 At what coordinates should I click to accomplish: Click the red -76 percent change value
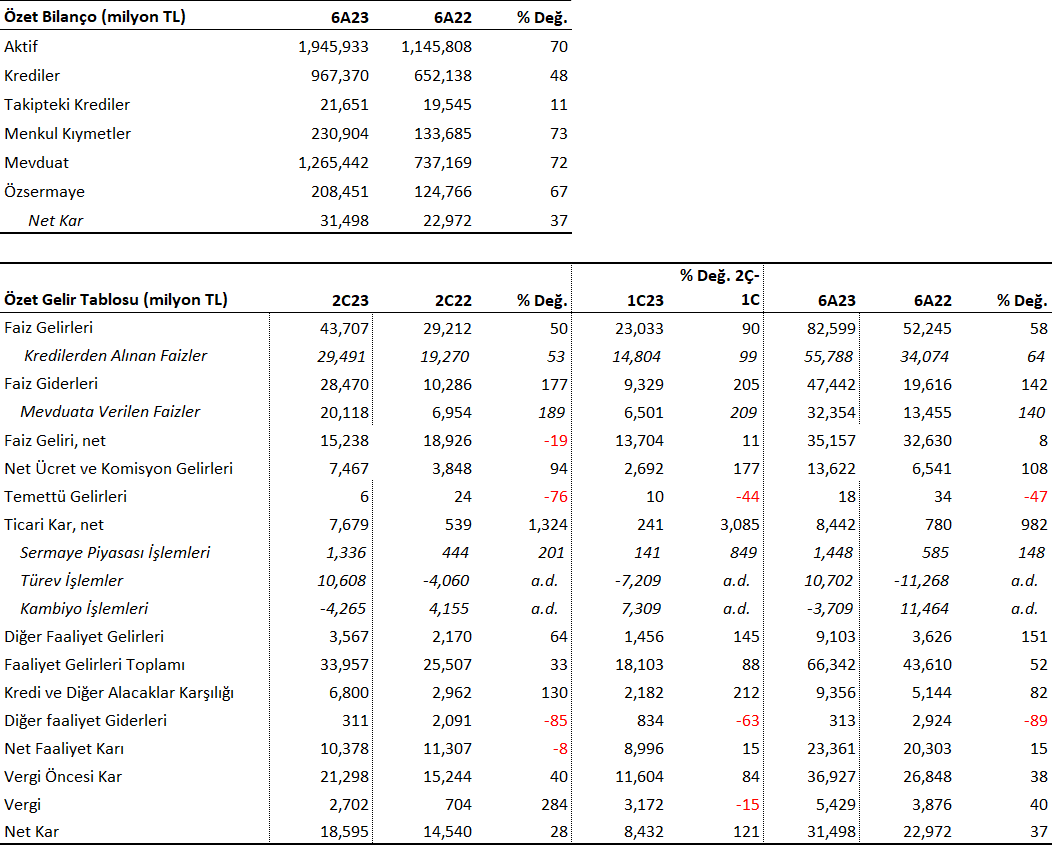coord(555,498)
